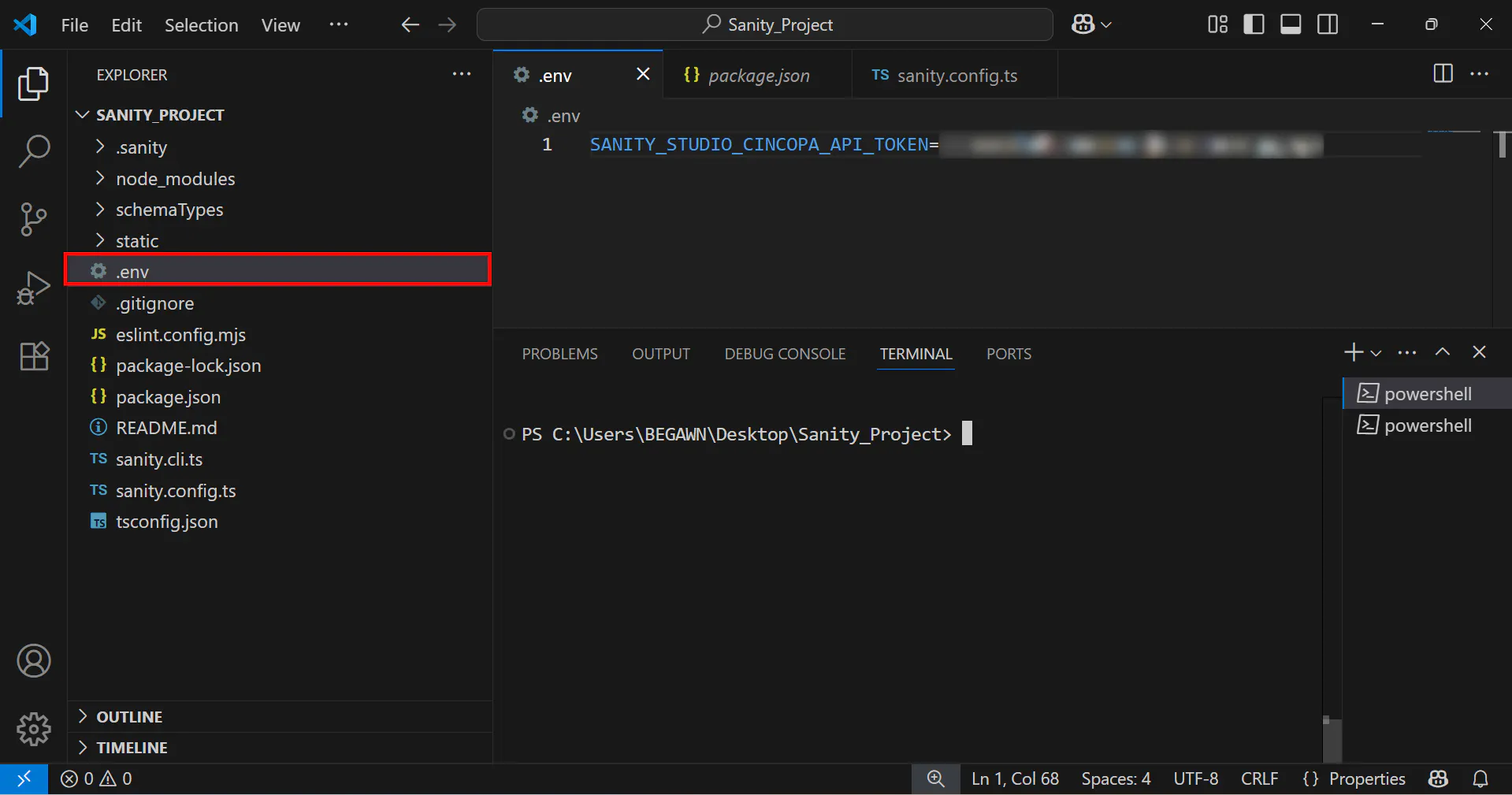Close the terminal panel
Image resolution: width=1512 pixels, height=795 pixels.
(x=1479, y=352)
